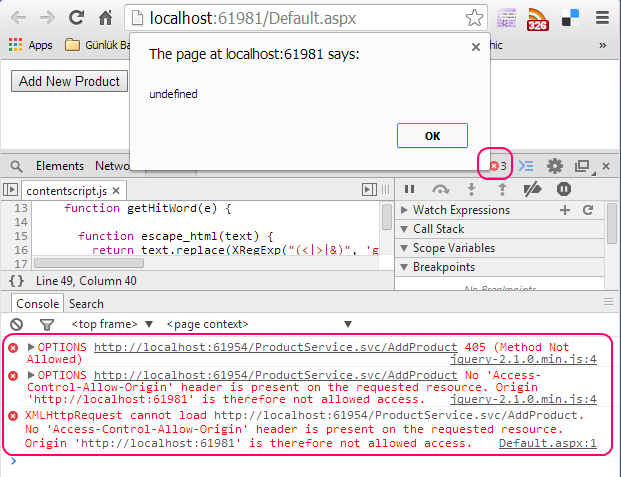
Task: Hide the debugger sidebar pane
Action: (x=369, y=190)
